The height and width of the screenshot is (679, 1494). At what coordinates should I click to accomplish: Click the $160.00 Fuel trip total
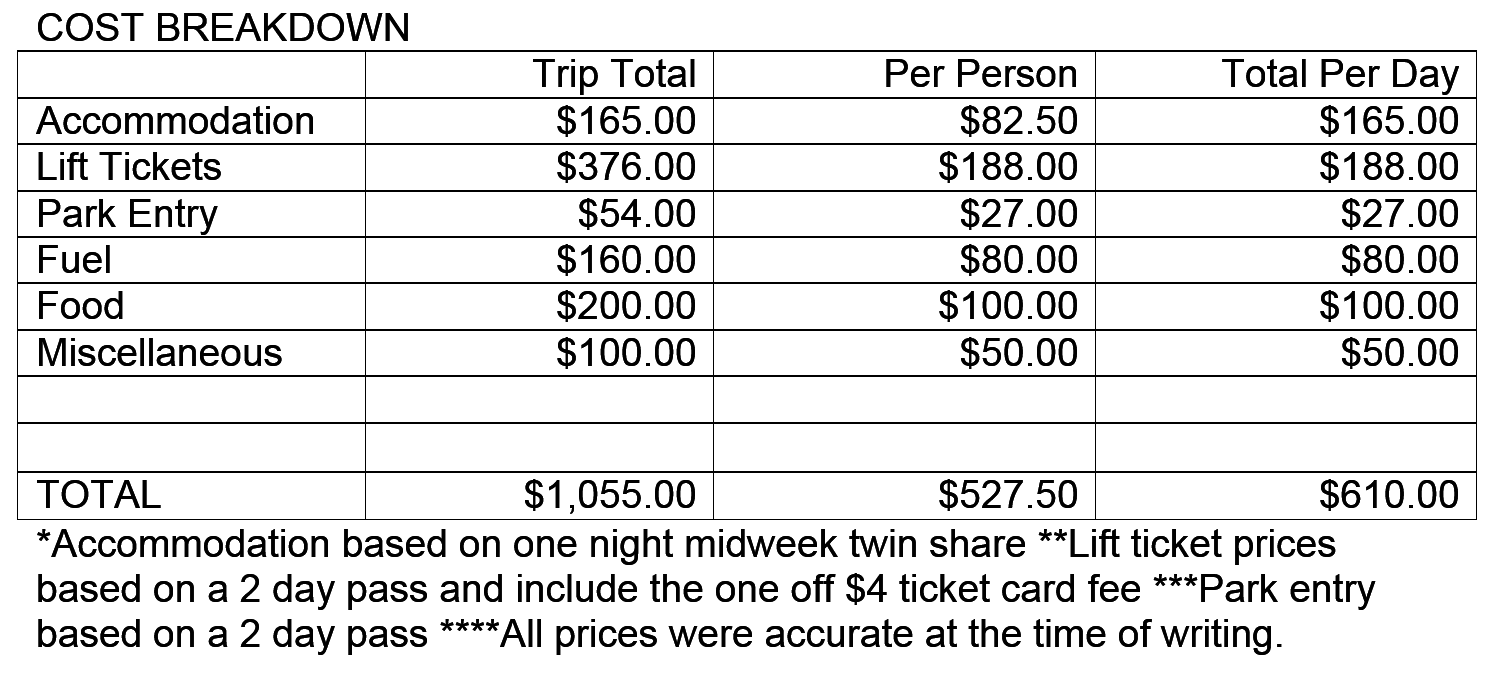coord(625,260)
